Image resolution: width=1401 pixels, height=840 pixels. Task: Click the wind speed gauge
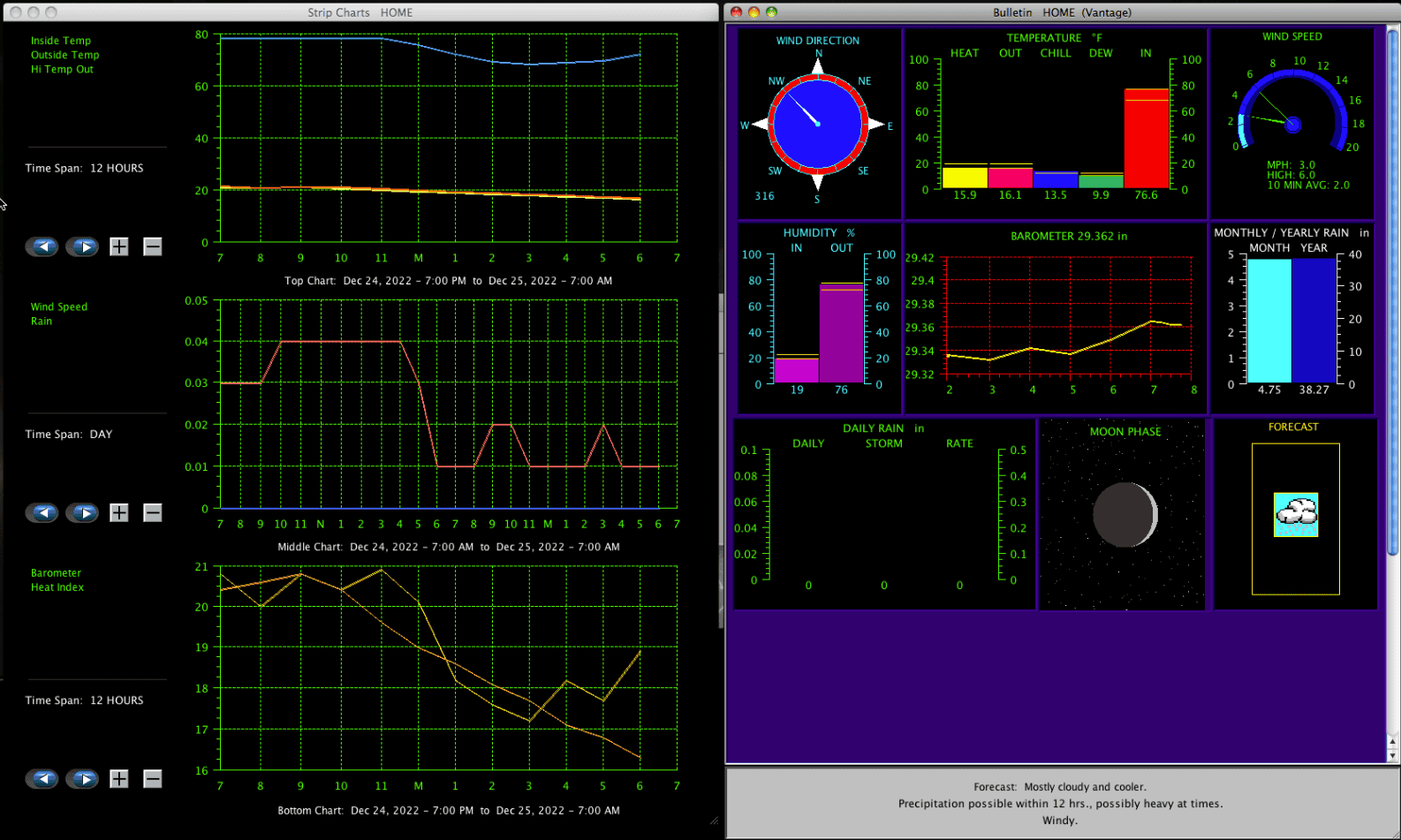point(1293,110)
